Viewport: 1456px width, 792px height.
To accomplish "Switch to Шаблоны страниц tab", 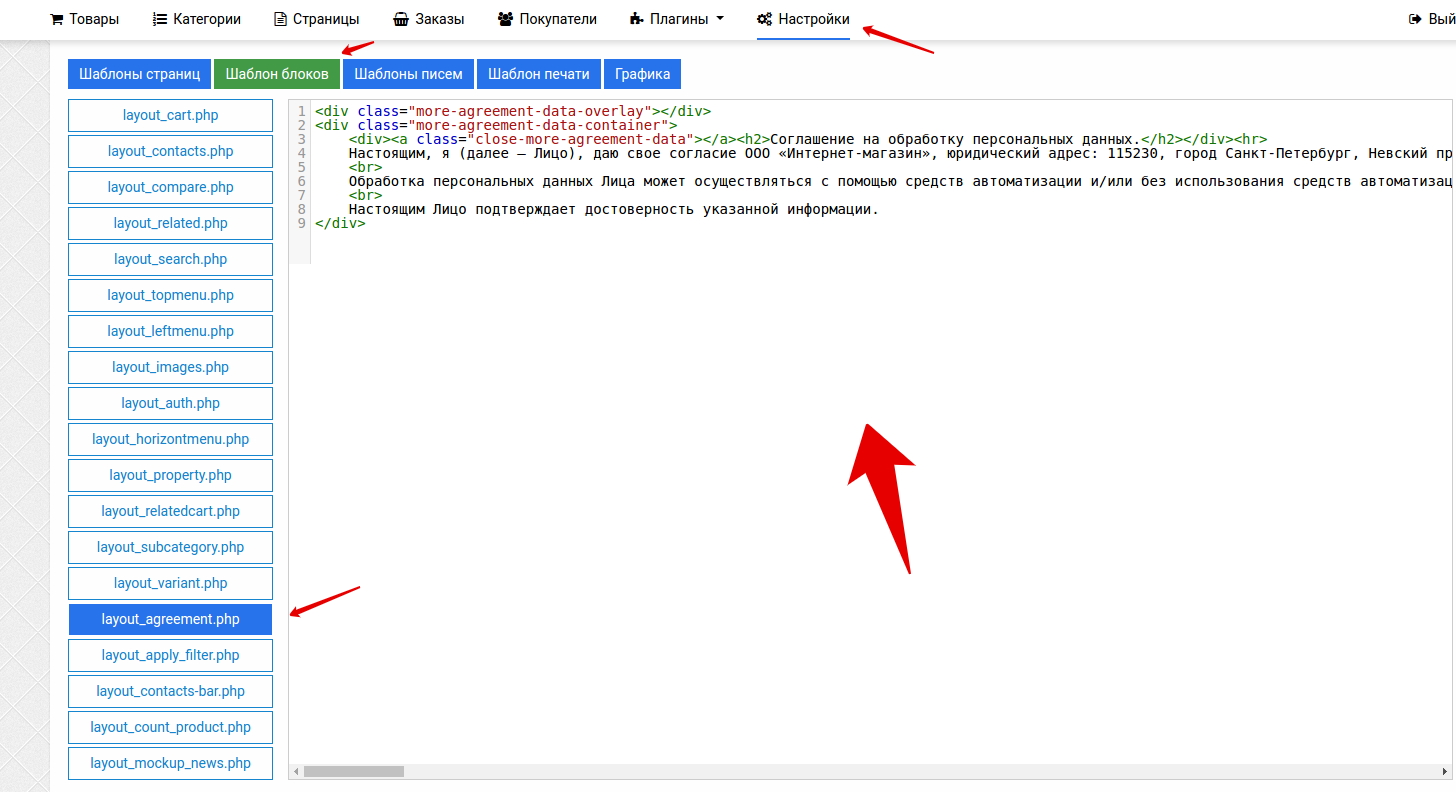I will (140, 74).
